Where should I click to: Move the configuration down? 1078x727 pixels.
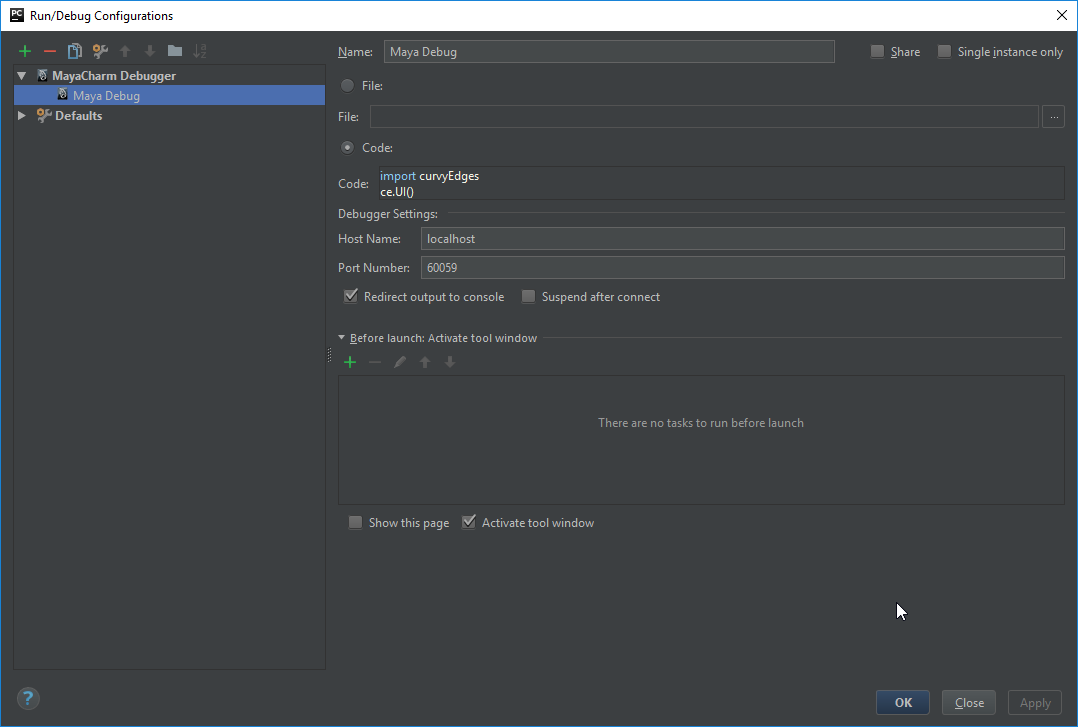coord(149,50)
